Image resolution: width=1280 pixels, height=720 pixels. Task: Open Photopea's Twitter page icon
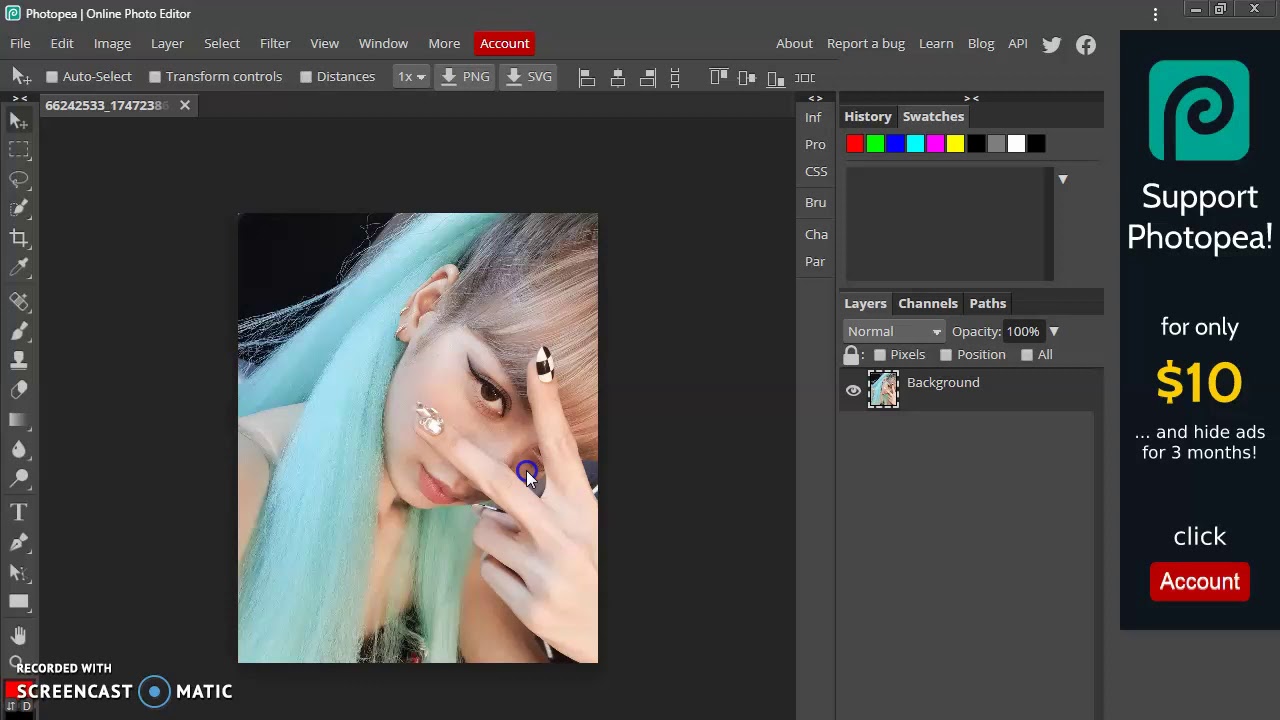[1051, 44]
